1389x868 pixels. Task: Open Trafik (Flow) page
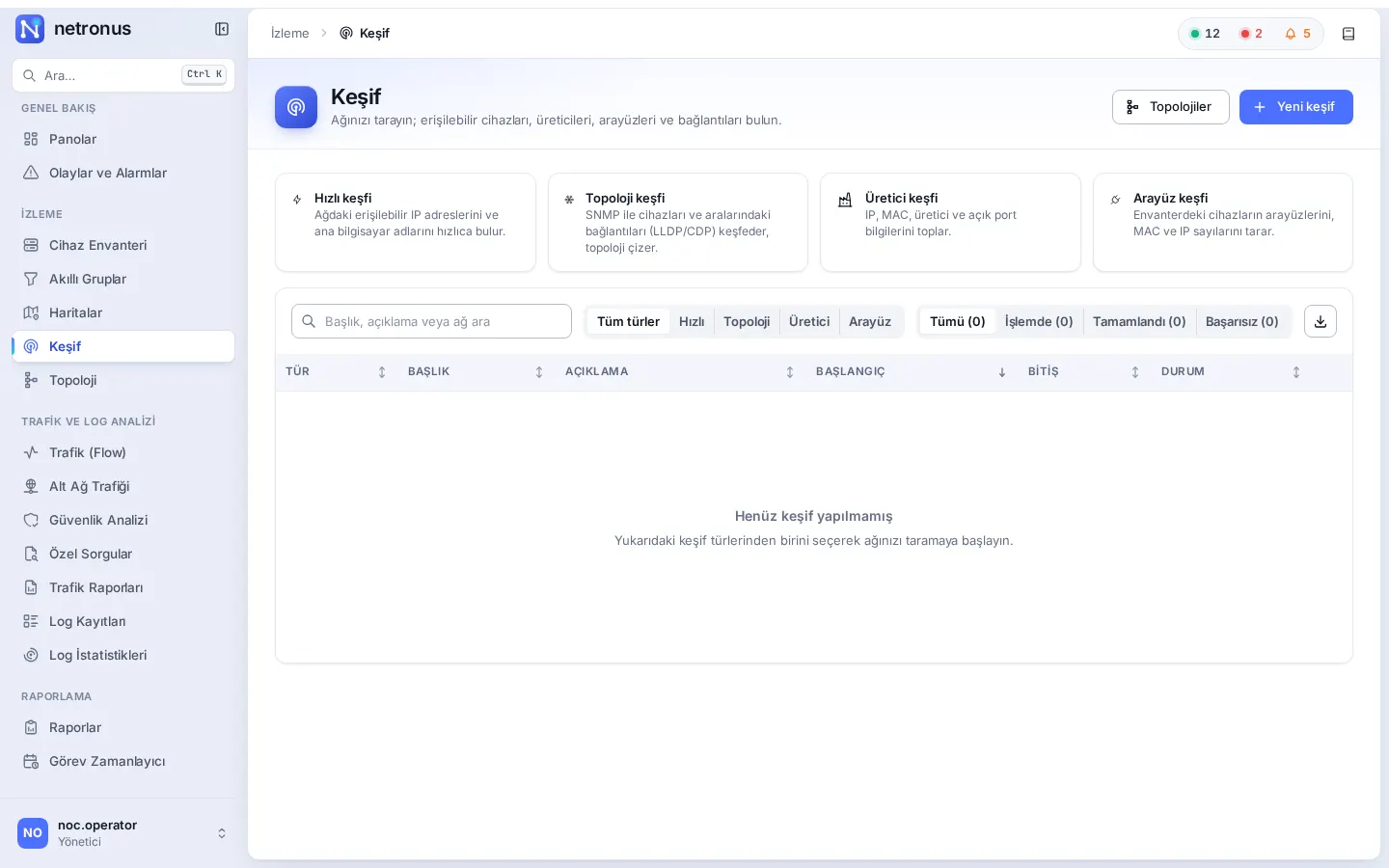click(x=123, y=452)
